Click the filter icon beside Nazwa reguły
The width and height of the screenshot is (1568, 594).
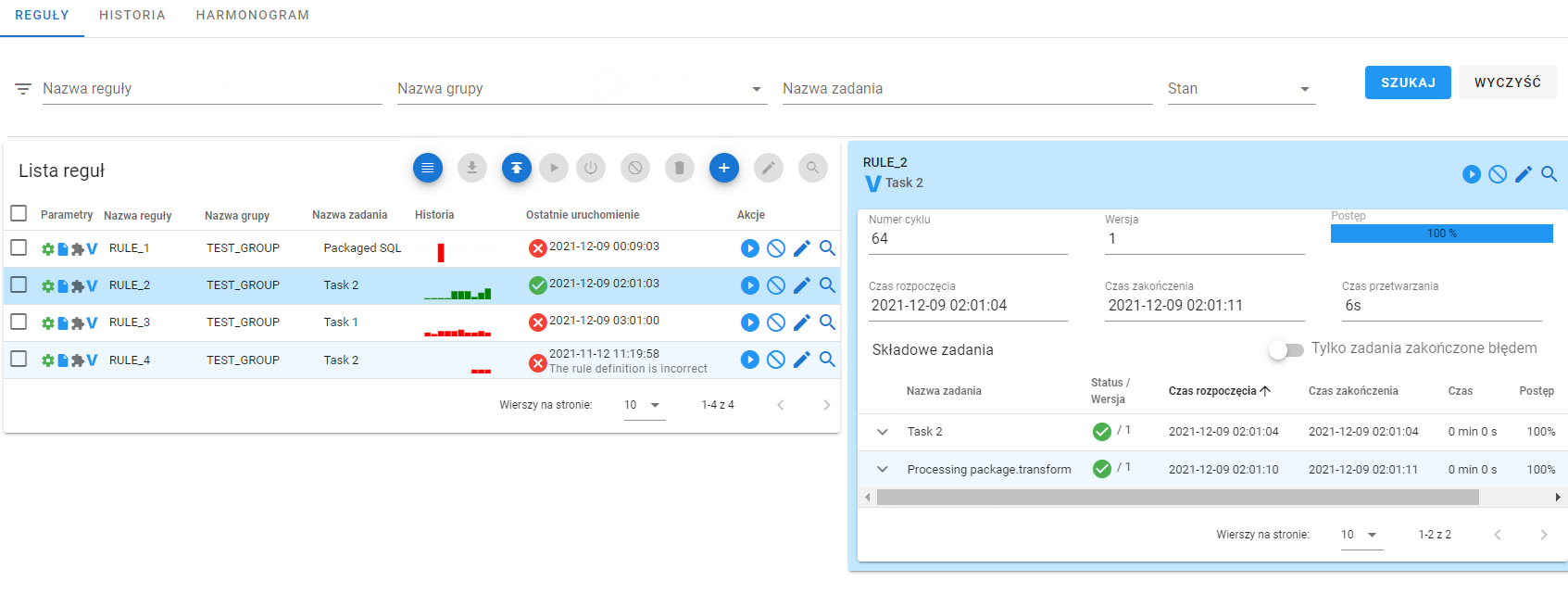[x=23, y=89]
